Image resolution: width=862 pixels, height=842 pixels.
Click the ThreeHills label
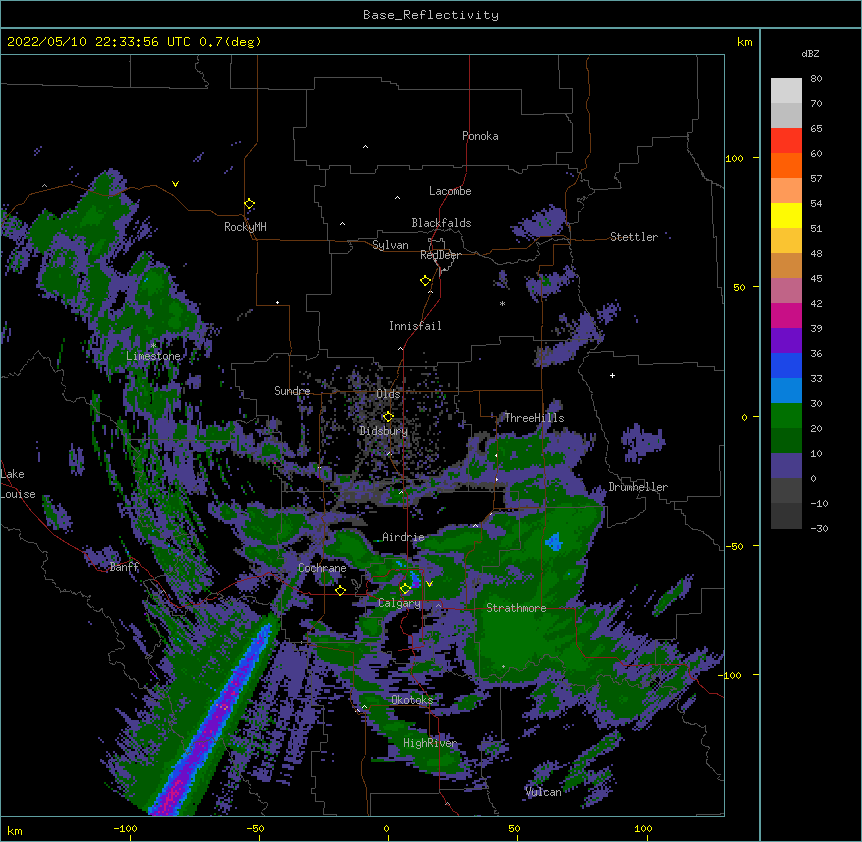(x=534, y=418)
